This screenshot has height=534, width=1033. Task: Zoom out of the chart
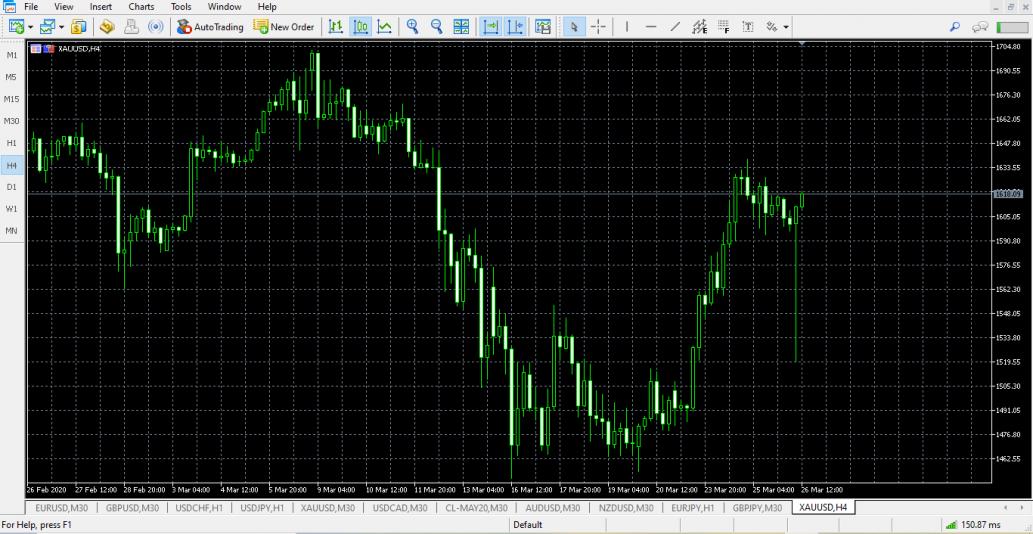(x=436, y=27)
